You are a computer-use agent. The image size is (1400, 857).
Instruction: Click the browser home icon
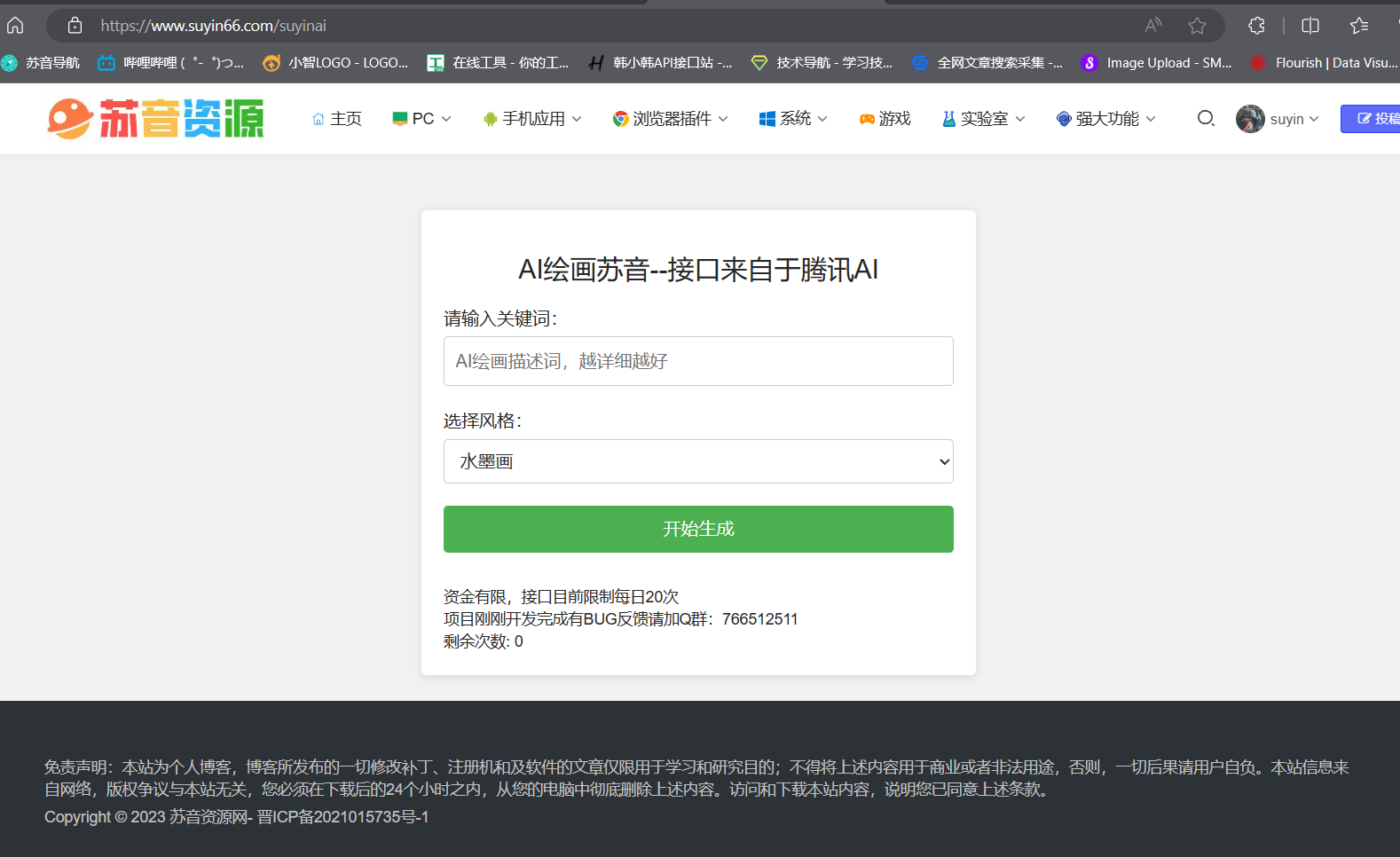pos(15,26)
